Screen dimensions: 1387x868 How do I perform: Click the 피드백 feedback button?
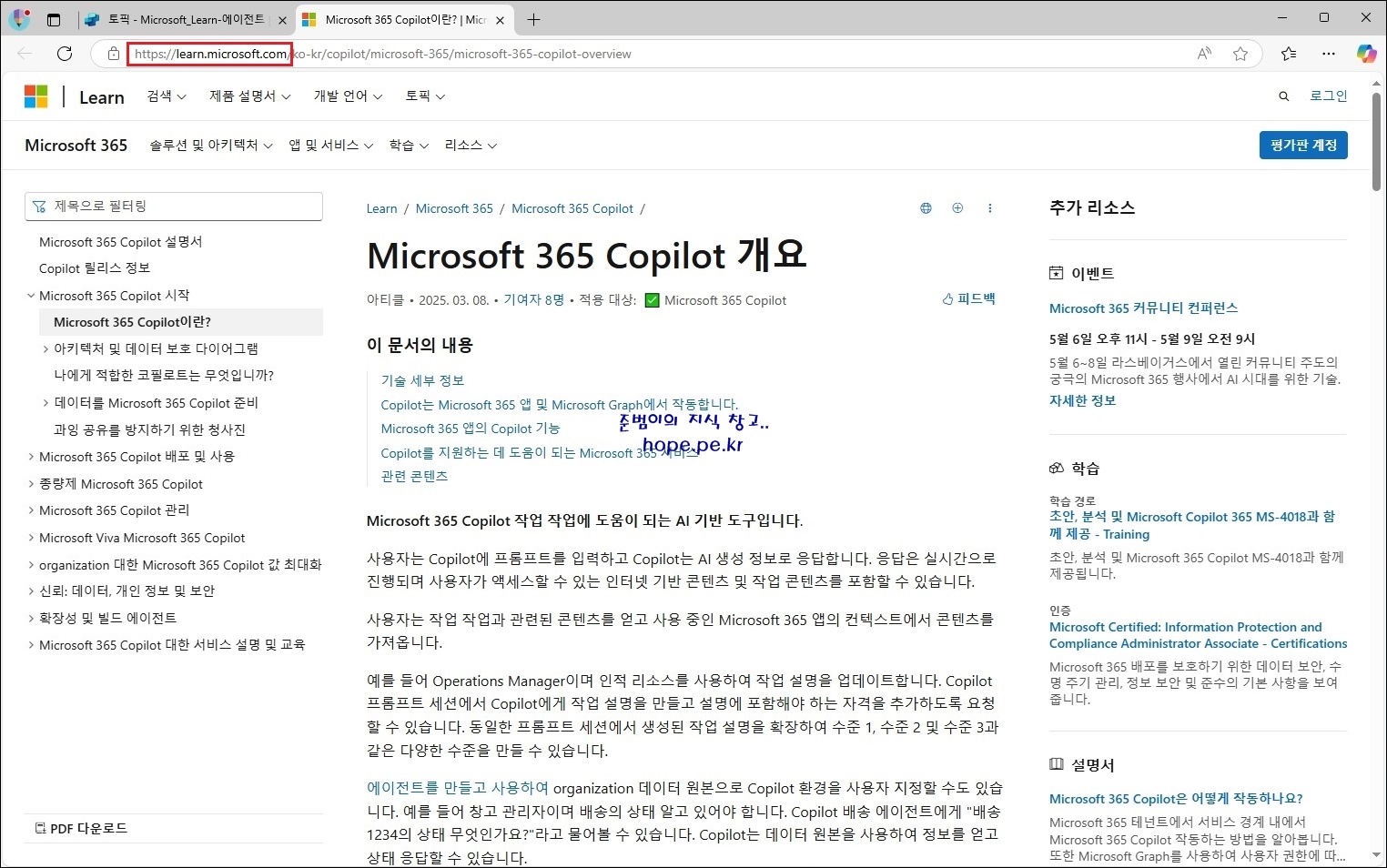pyautogui.click(x=969, y=299)
